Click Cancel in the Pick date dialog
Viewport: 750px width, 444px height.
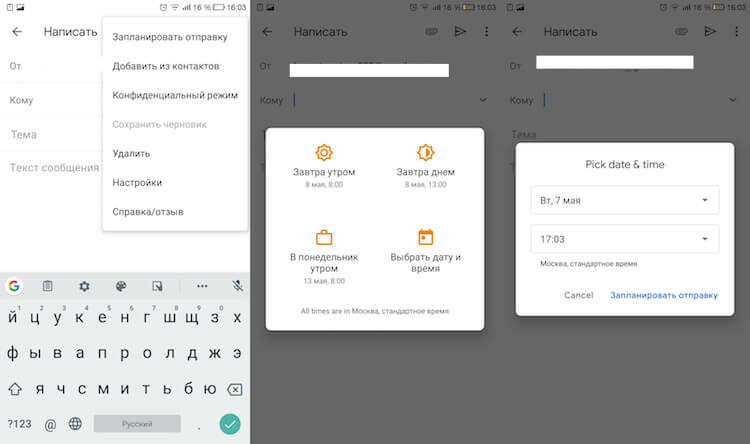pos(578,295)
